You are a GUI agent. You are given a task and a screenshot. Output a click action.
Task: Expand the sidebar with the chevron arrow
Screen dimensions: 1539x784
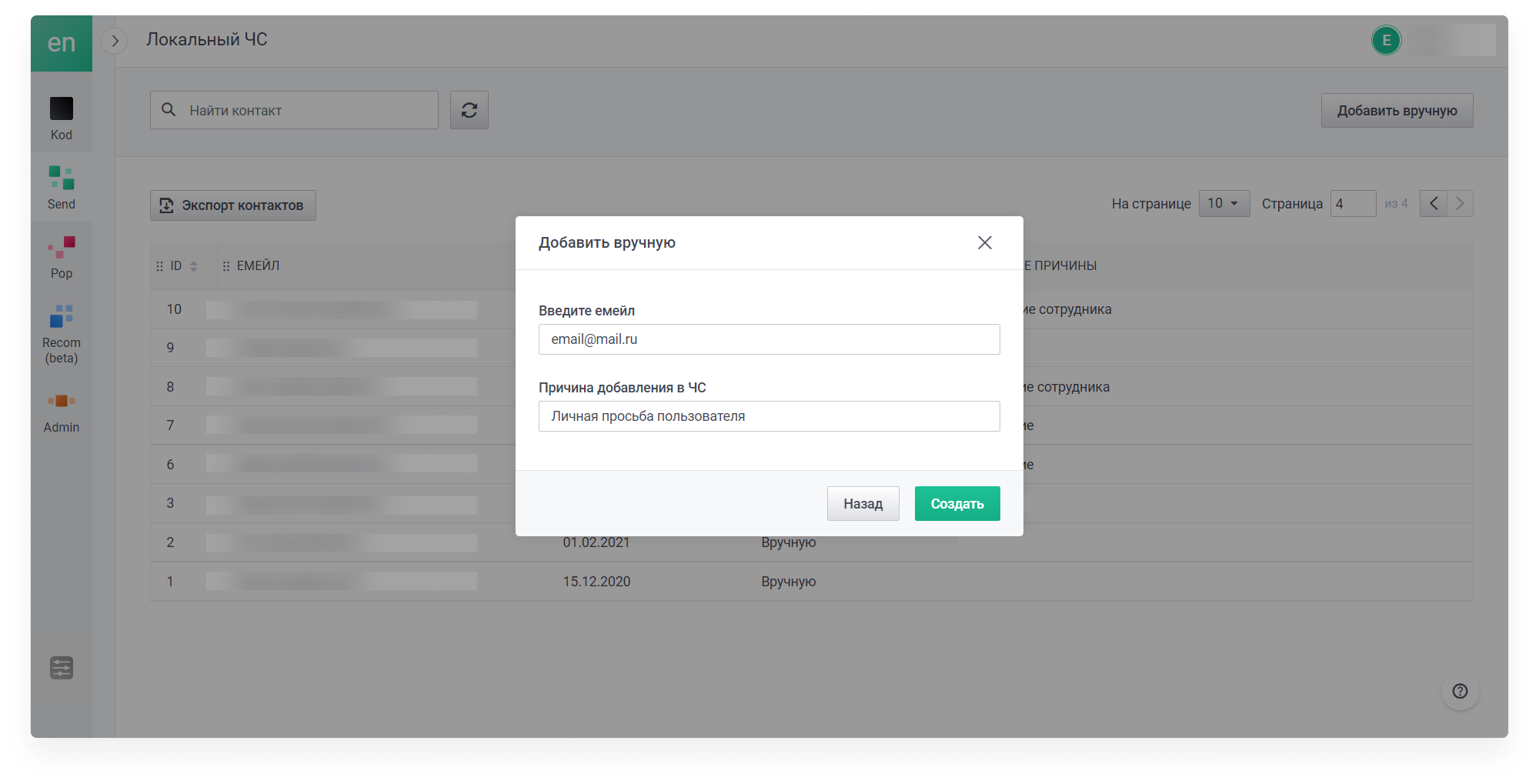tap(115, 41)
